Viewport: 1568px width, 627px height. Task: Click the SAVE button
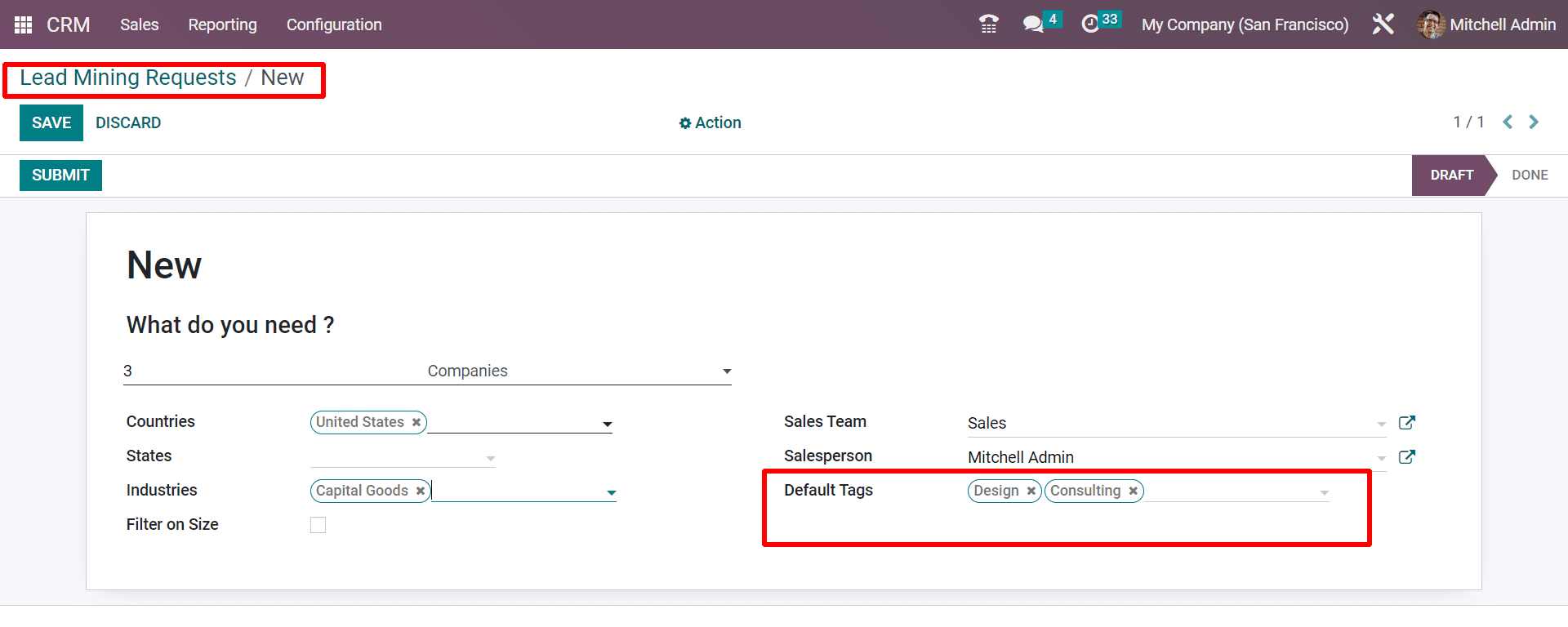tap(51, 122)
